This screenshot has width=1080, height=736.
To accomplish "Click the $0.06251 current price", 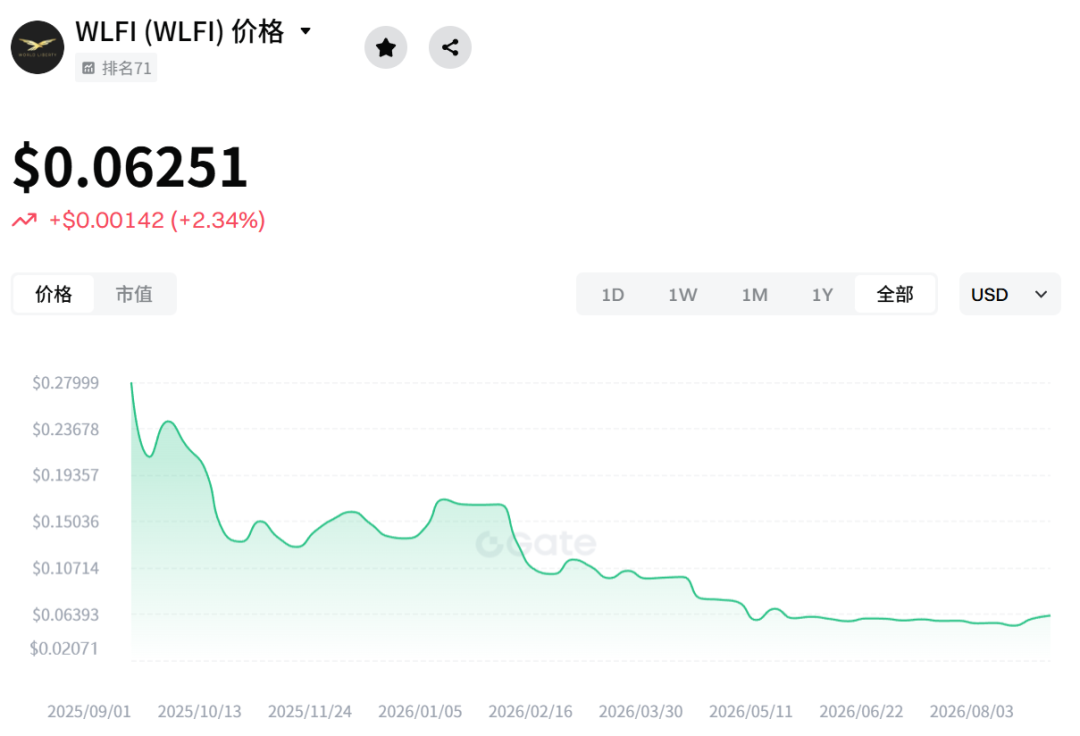I will click(x=130, y=167).
